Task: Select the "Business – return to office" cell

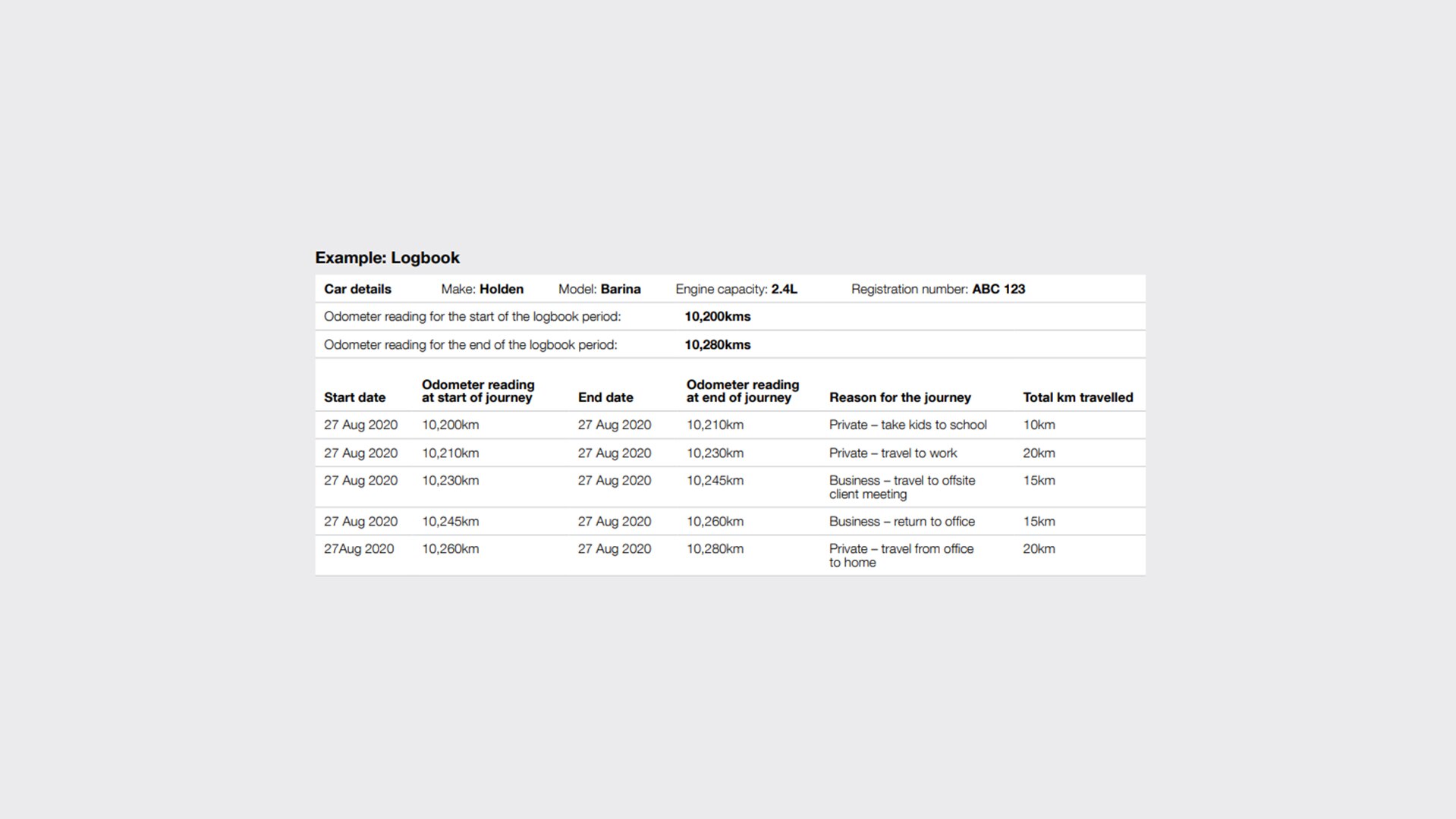Action: (901, 522)
